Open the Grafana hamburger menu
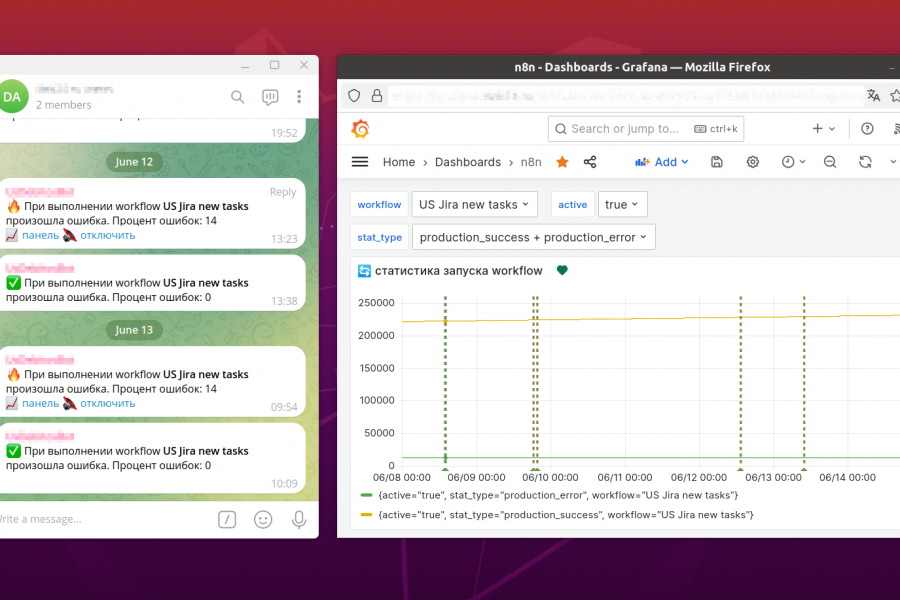The height and width of the screenshot is (600, 900). point(360,162)
